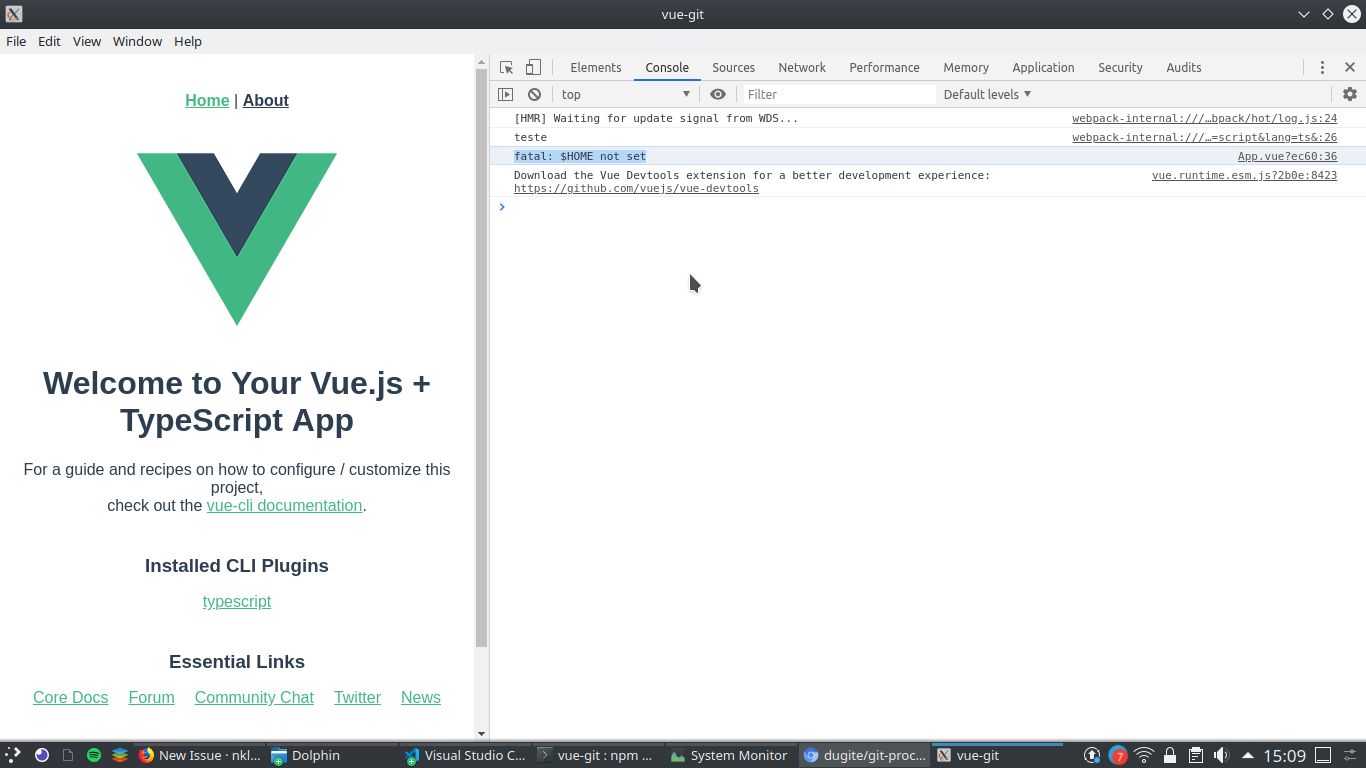The image size is (1366, 768).
Task: Toggle the device toolbar in DevTools
Action: (x=533, y=66)
